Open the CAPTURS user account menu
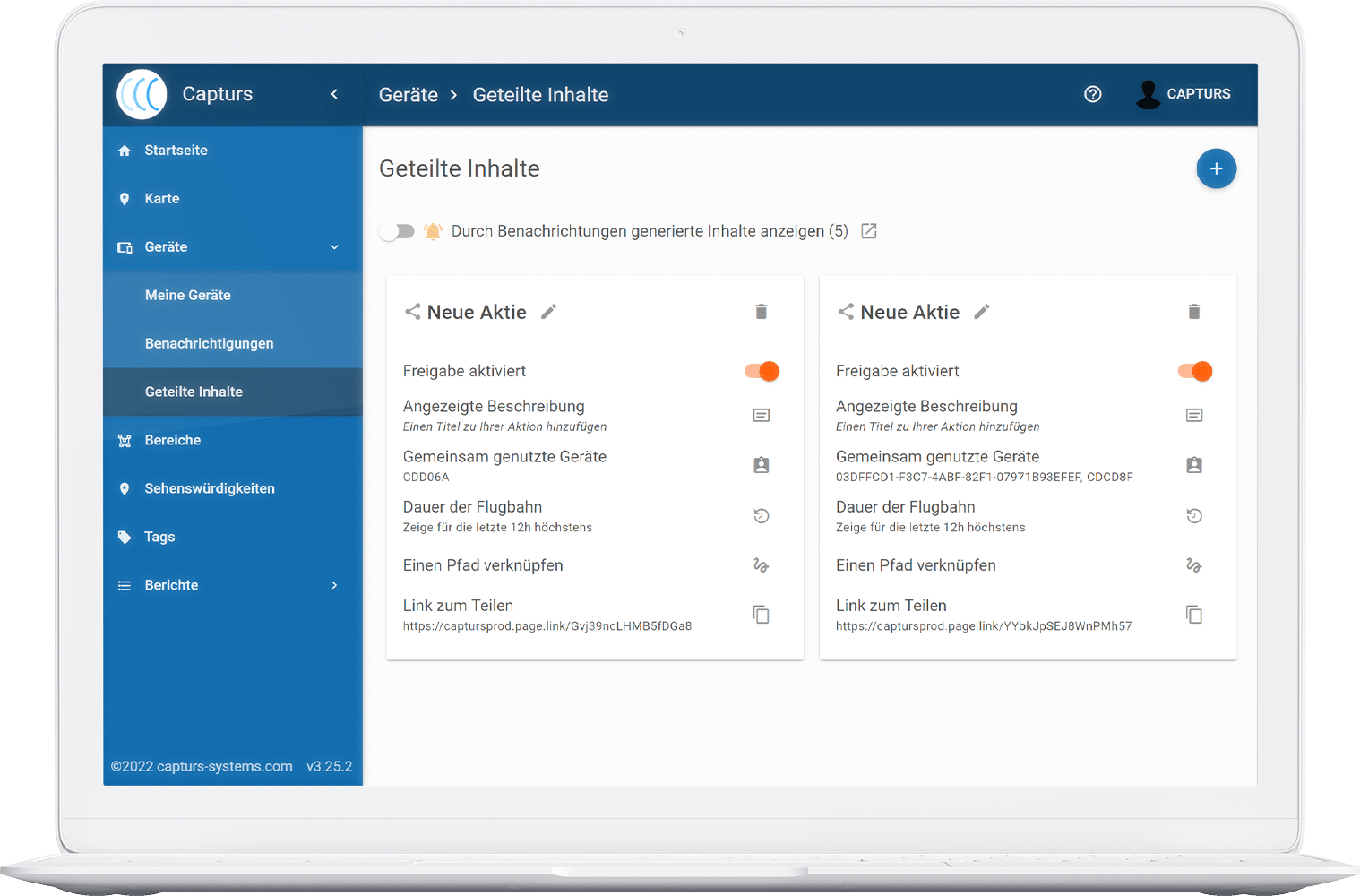This screenshot has width=1360, height=896. (x=1183, y=94)
